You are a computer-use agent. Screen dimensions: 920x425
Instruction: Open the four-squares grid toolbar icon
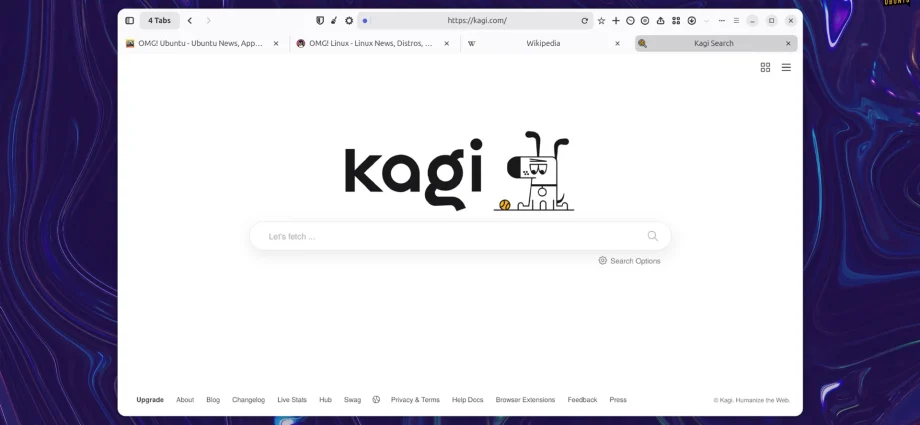tap(676, 21)
